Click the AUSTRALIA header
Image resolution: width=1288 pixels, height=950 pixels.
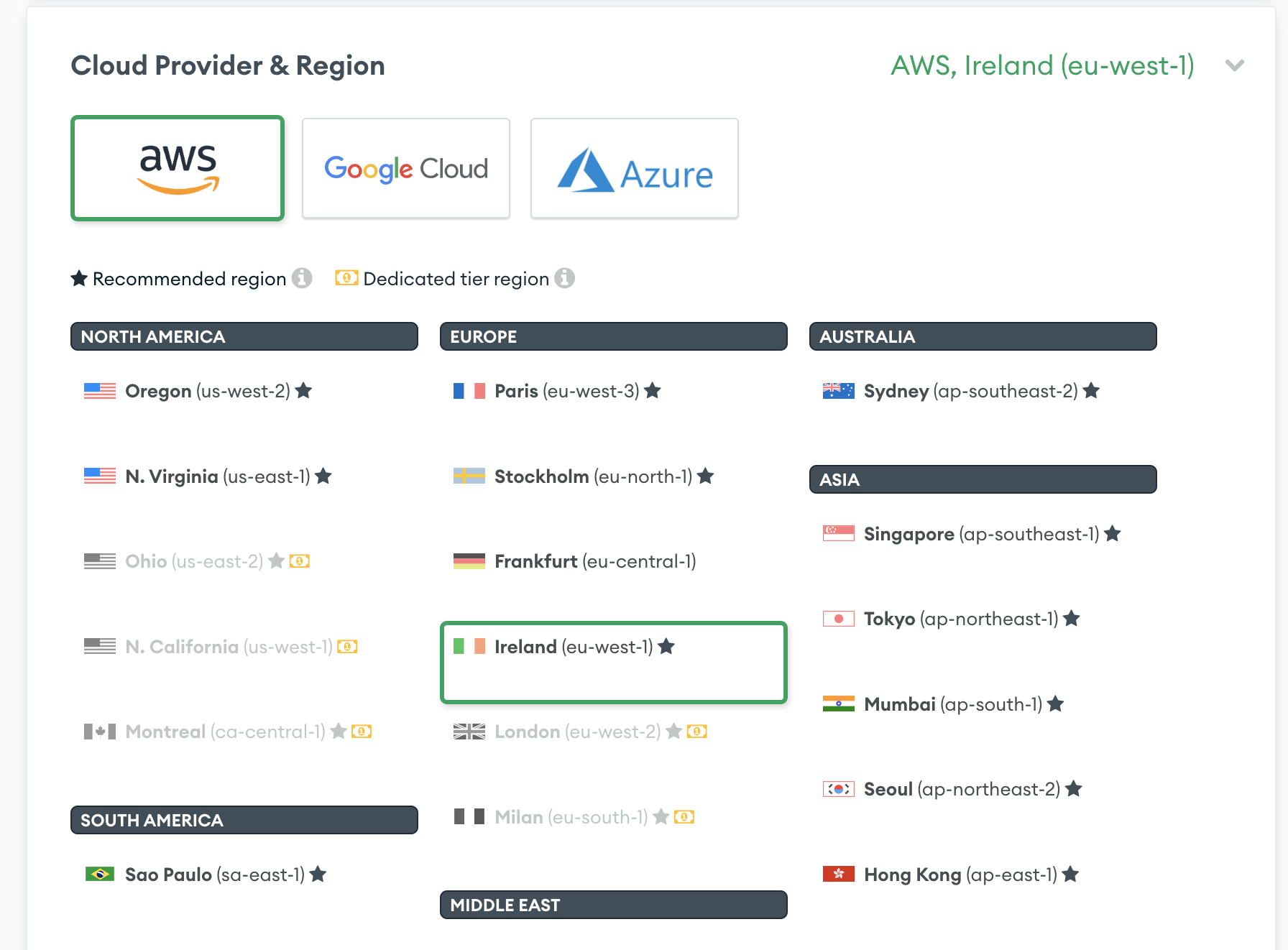[x=983, y=336]
